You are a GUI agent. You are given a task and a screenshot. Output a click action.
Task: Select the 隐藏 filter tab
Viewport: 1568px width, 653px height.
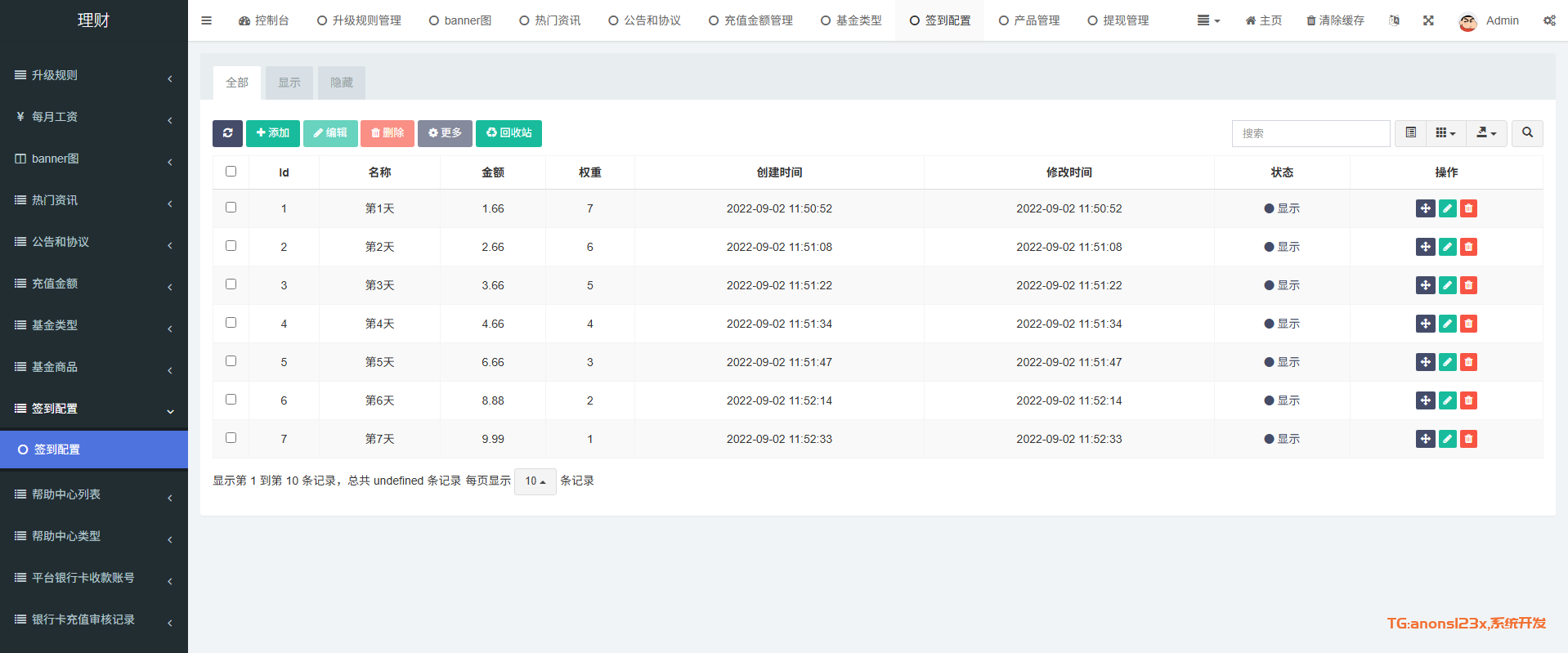[x=342, y=83]
